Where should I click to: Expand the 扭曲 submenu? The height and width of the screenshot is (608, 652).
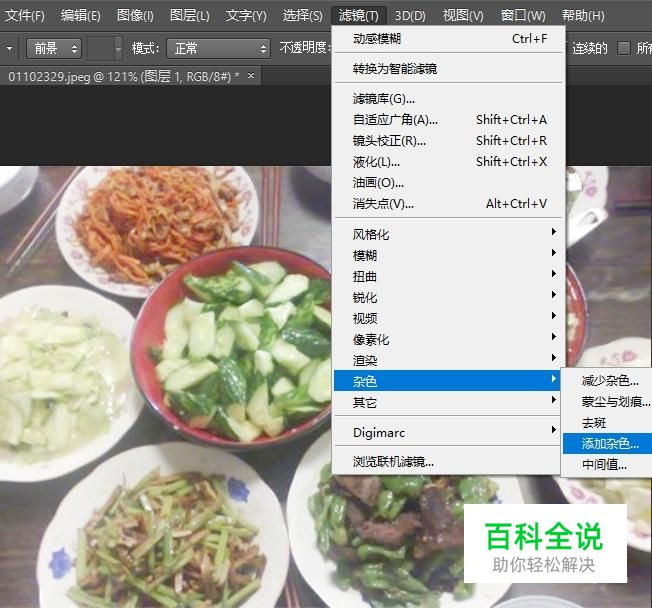pyautogui.click(x=448, y=277)
